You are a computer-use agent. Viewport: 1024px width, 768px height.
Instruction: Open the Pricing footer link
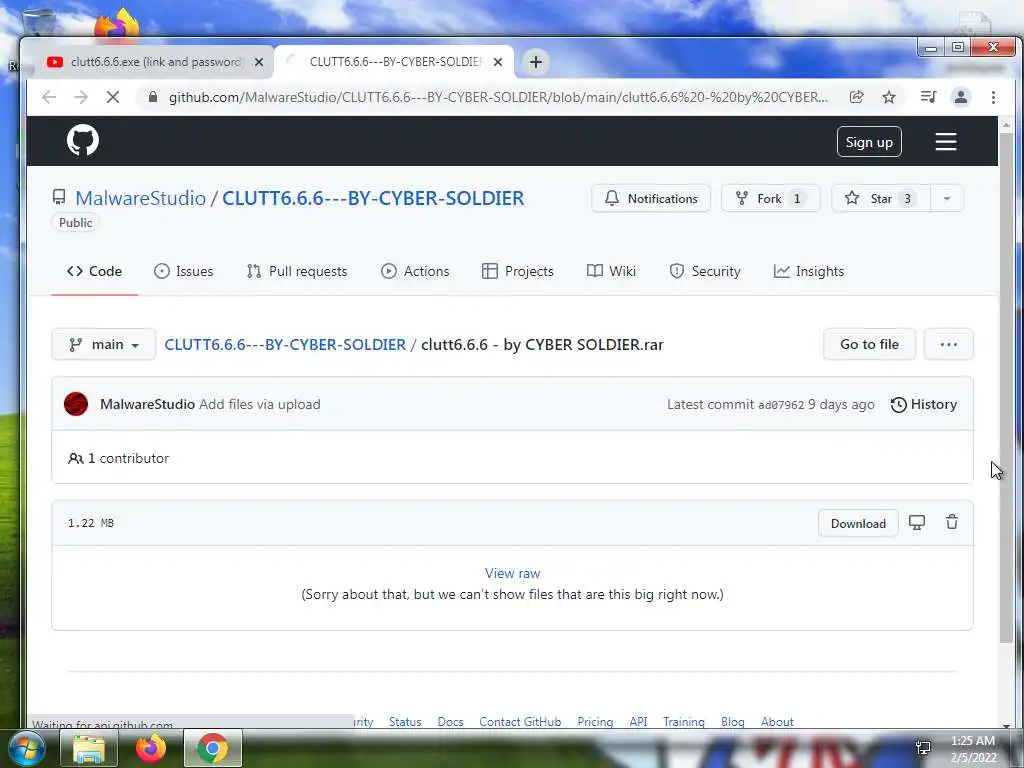click(595, 722)
